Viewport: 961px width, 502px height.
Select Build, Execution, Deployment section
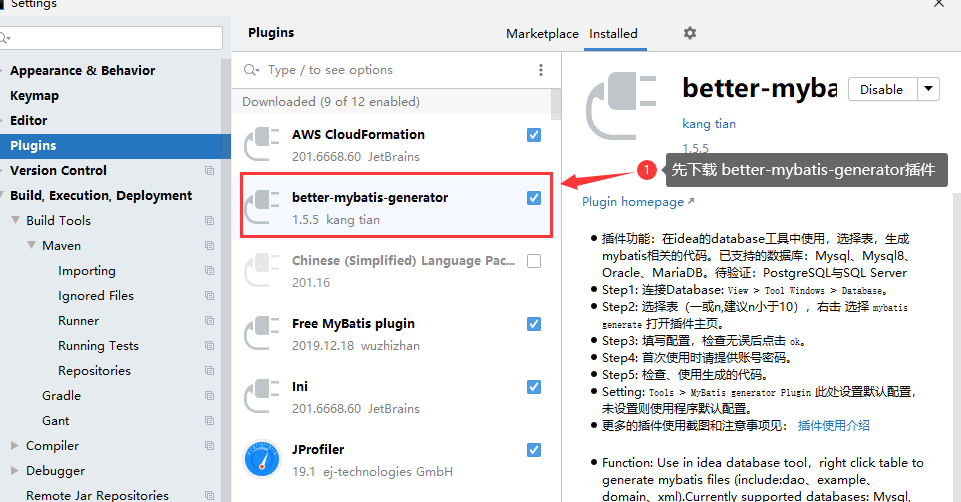(101, 196)
